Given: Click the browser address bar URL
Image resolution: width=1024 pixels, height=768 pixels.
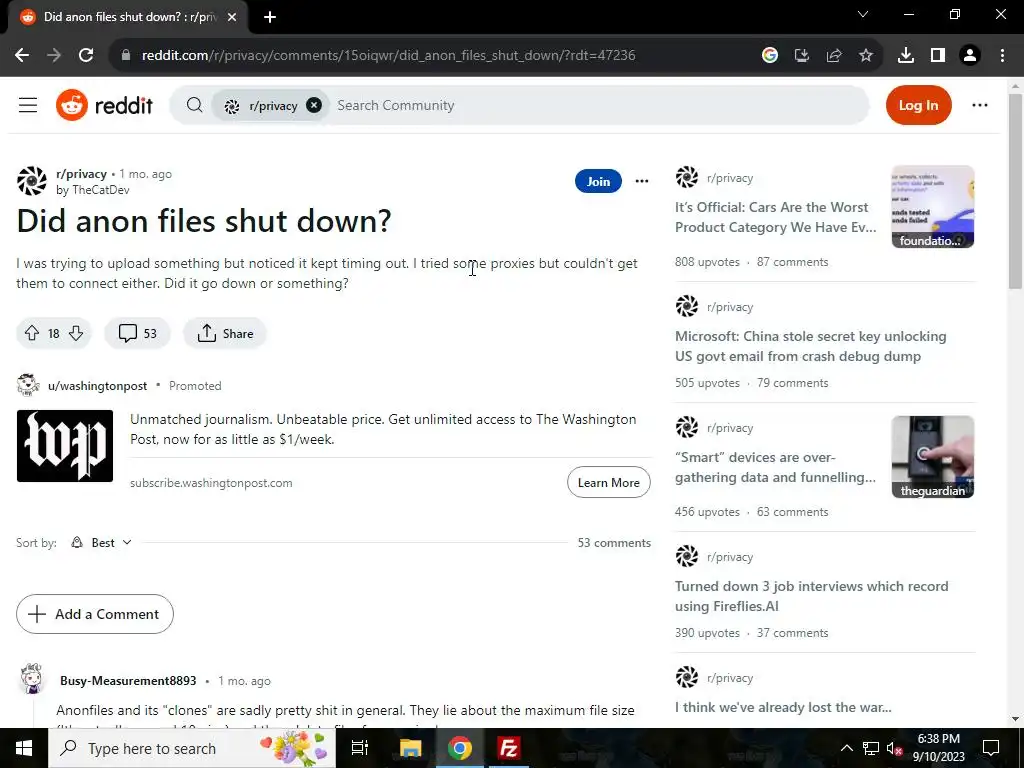Looking at the screenshot, I should [388, 56].
